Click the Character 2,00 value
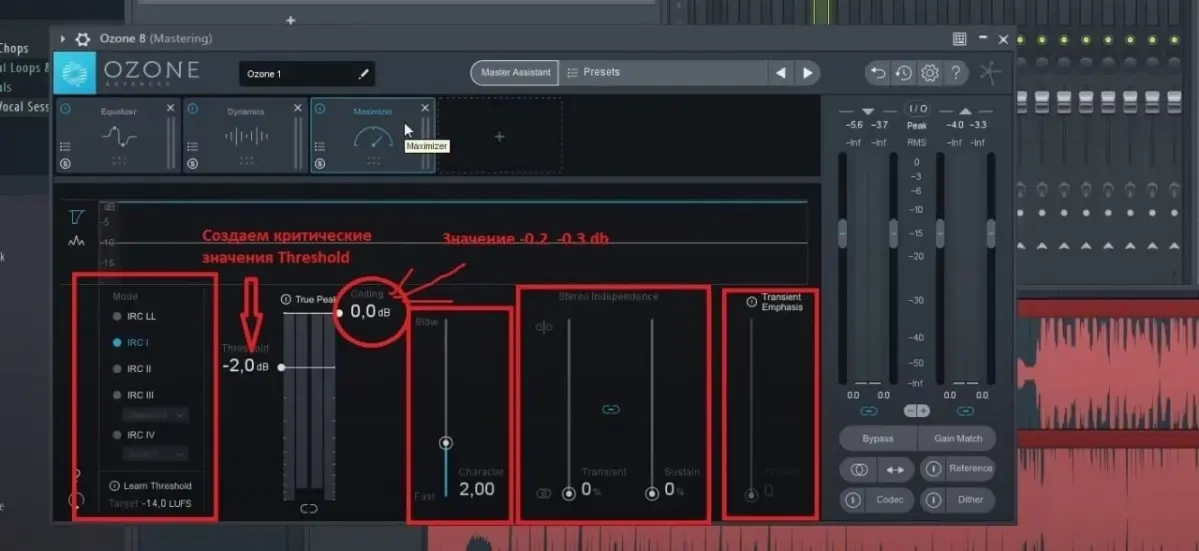Screen dimensions: 1199x551 tap(477, 489)
